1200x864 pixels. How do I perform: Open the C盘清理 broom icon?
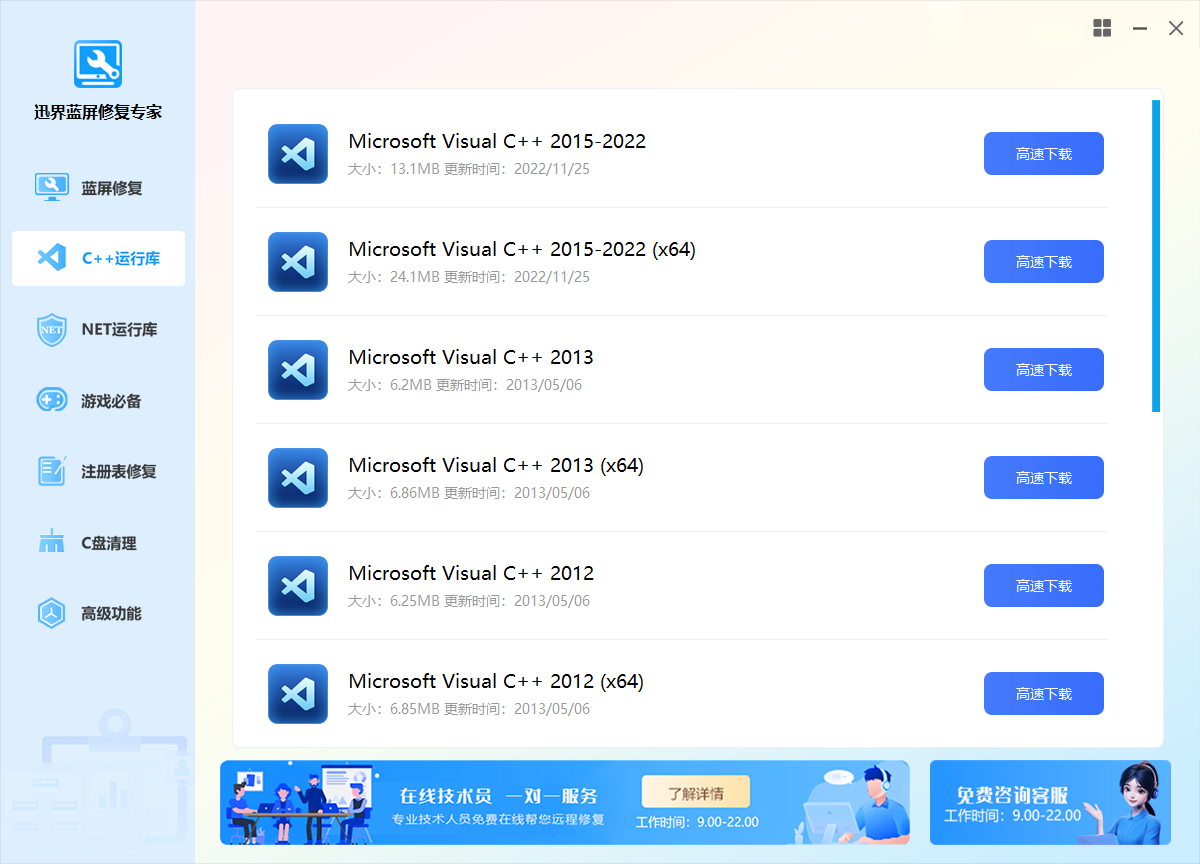(x=51, y=543)
